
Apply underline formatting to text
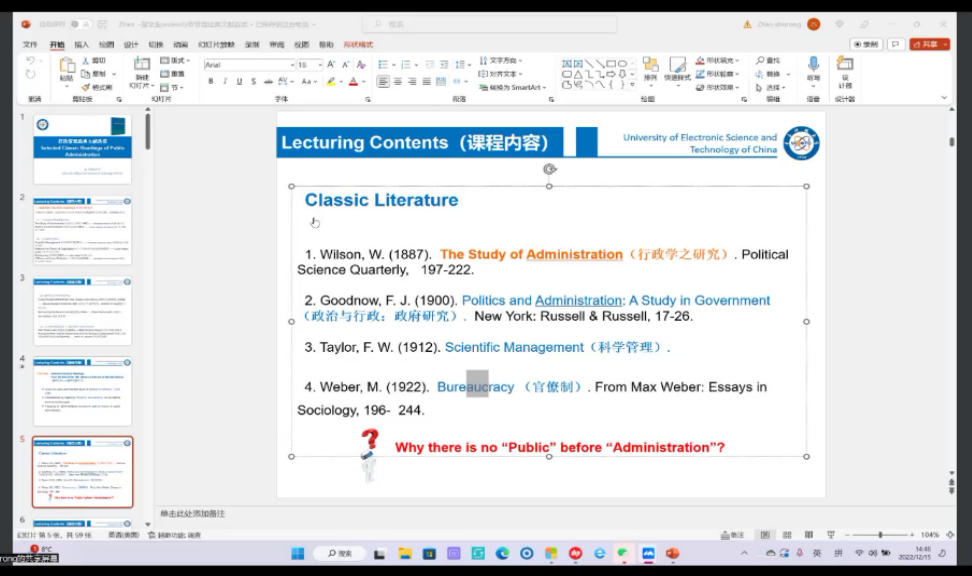[x=239, y=81]
